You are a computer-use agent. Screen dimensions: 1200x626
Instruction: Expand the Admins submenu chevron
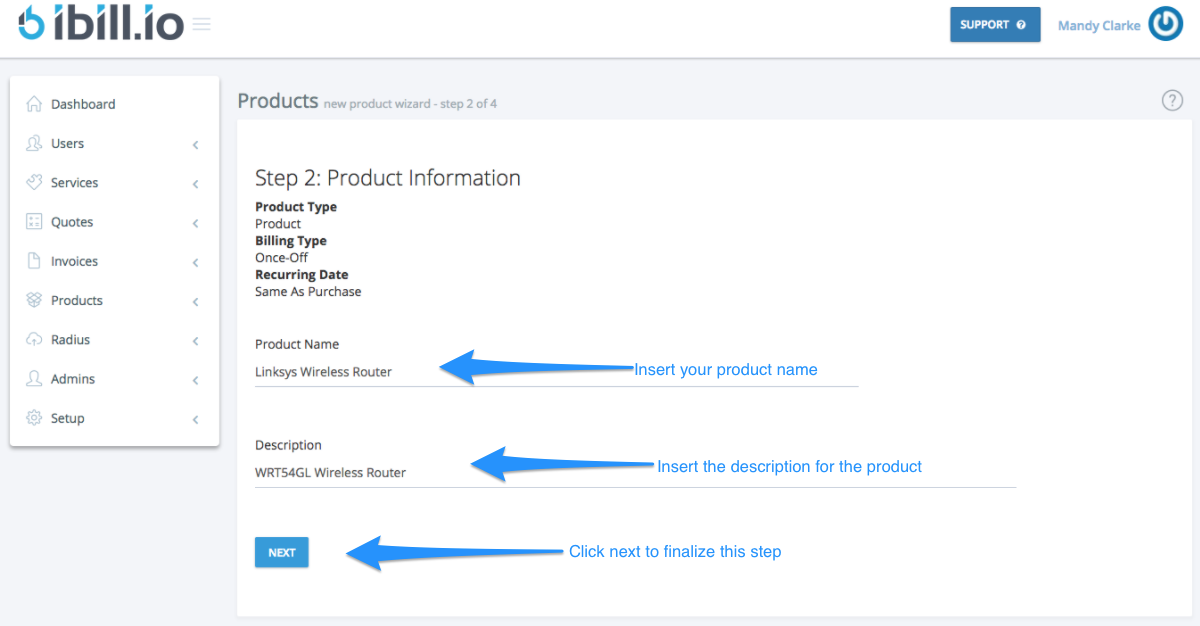pyautogui.click(x=196, y=380)
